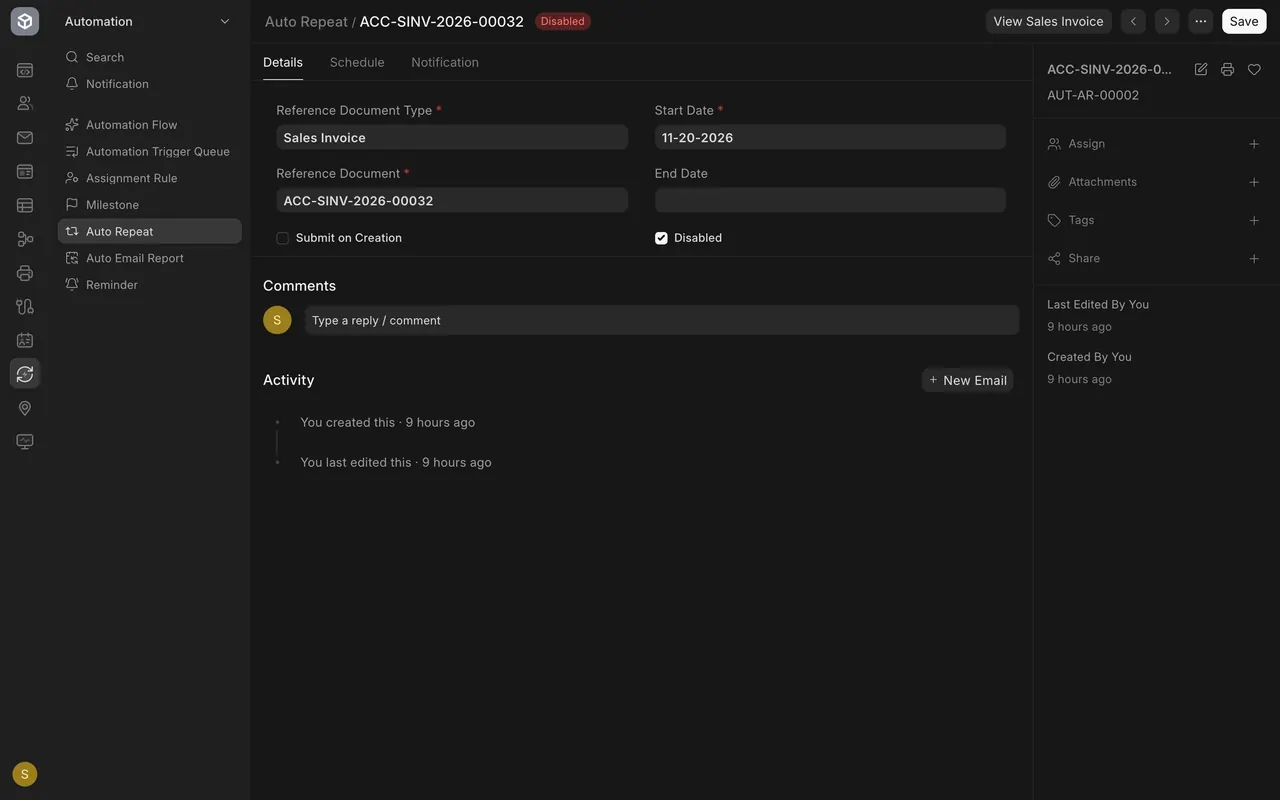Open the empty End Date field
Screen dimensions: 1280x800
click(830, 200)
